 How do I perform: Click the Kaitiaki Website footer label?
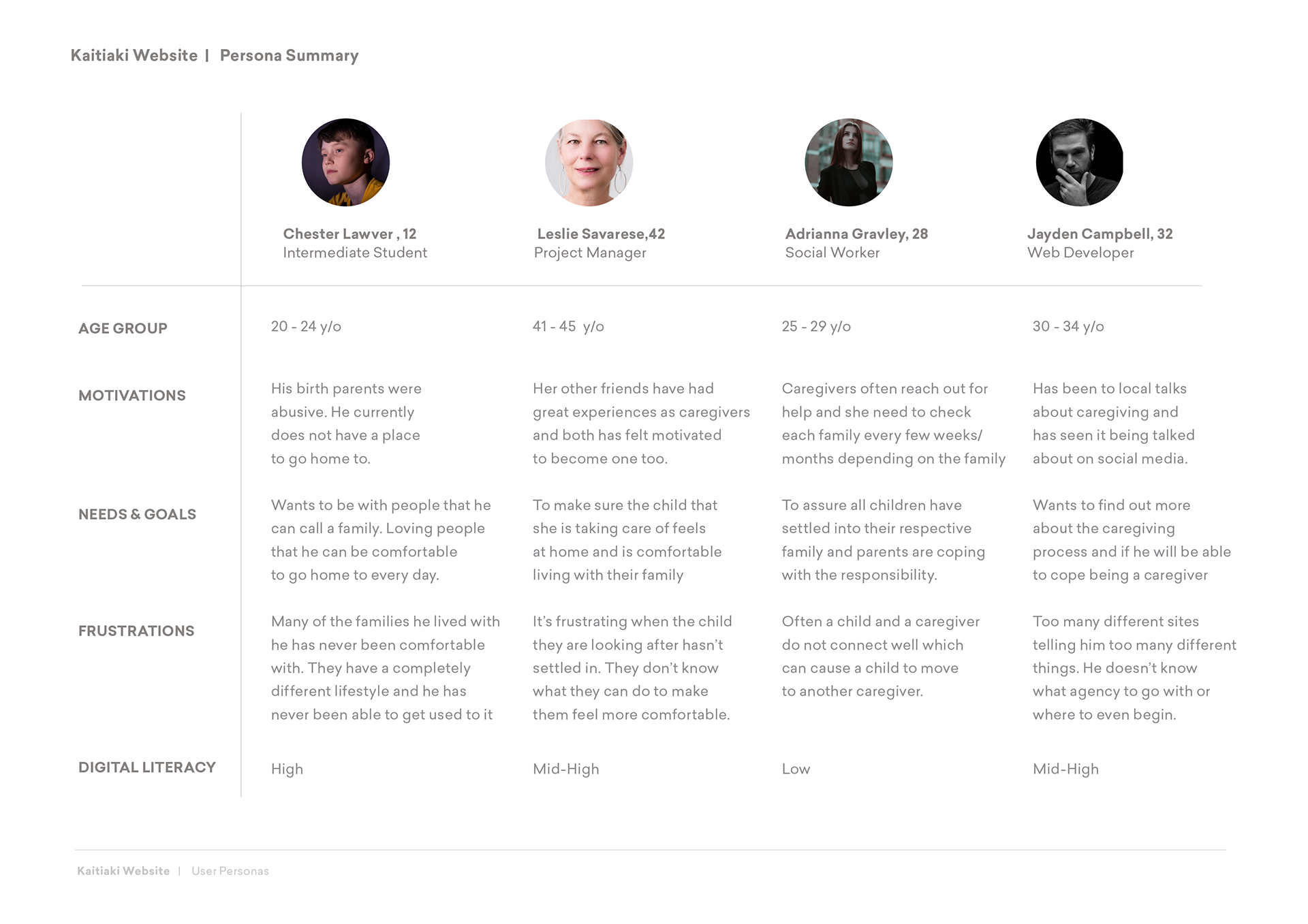pyautogui.click(x=123, y=871)
